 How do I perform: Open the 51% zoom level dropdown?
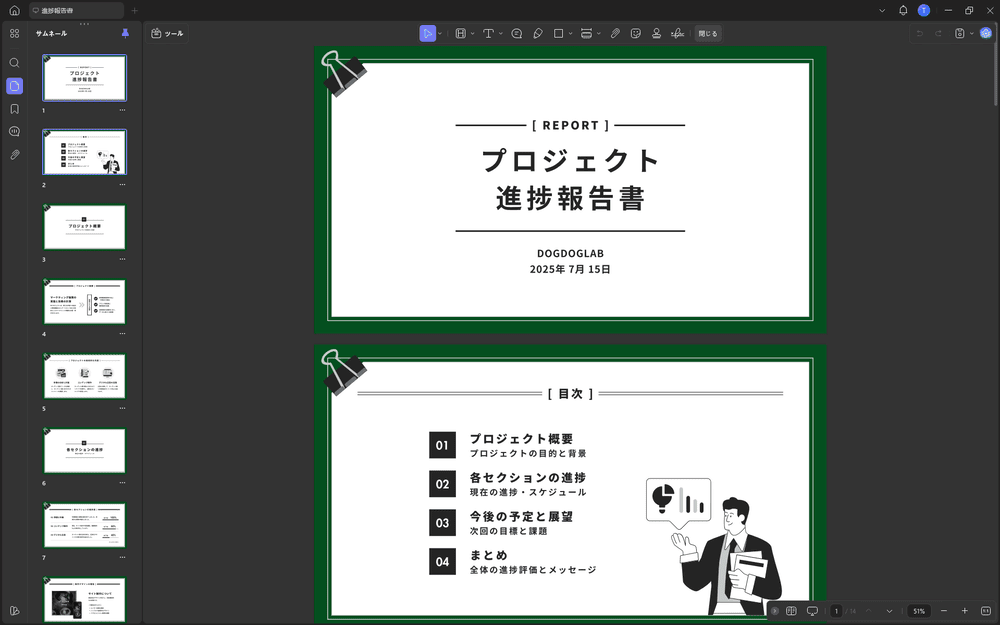919,611
